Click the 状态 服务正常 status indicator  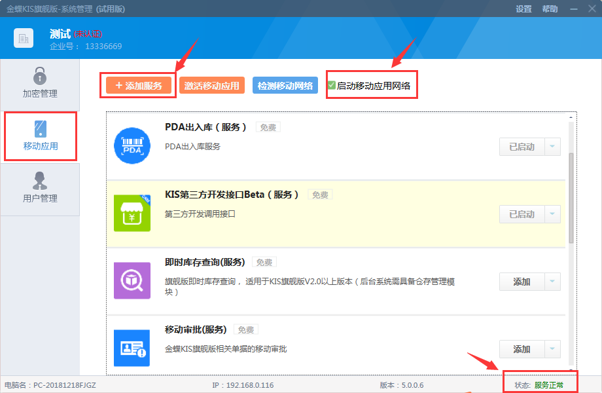[539, 385]
